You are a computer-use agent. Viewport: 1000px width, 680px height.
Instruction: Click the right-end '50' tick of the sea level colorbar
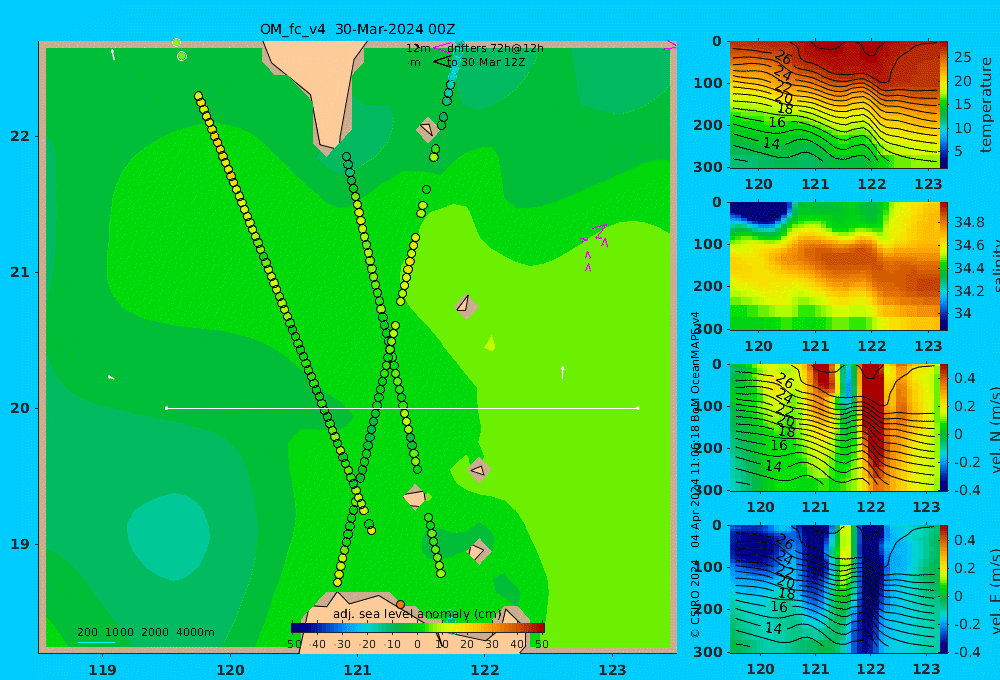(x=541, y=644)
